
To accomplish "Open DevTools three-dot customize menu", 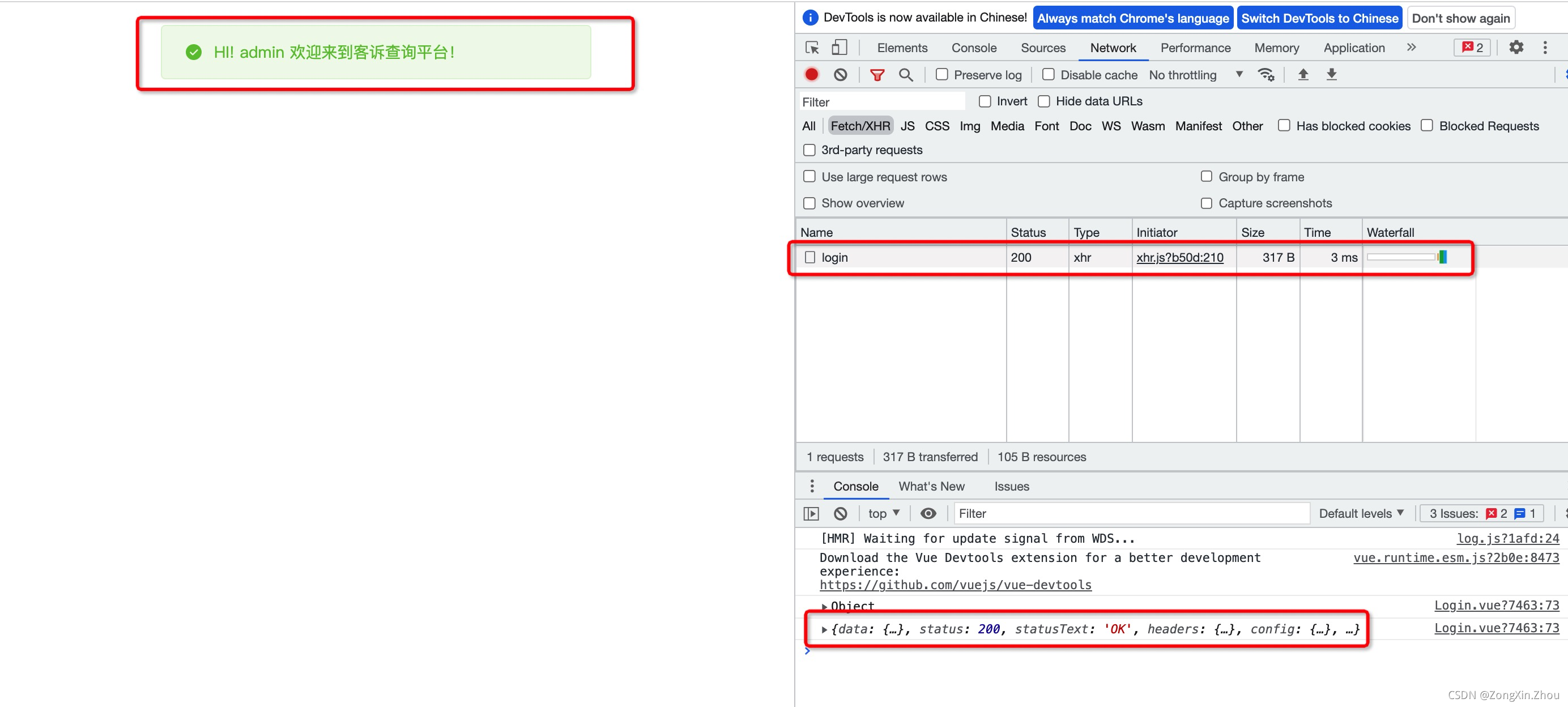I will coord(1544,48).
